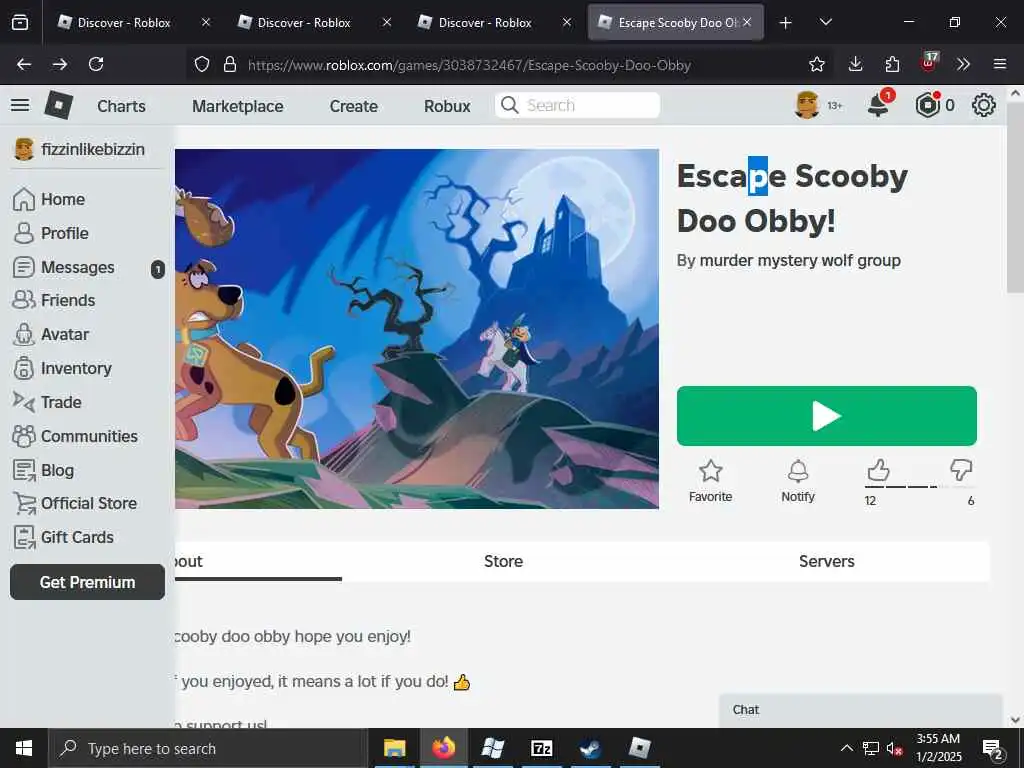The width and height of the screenshot is (1024, 768).
Task: Switch to the Servers tab
Action: tap(827, 561)
